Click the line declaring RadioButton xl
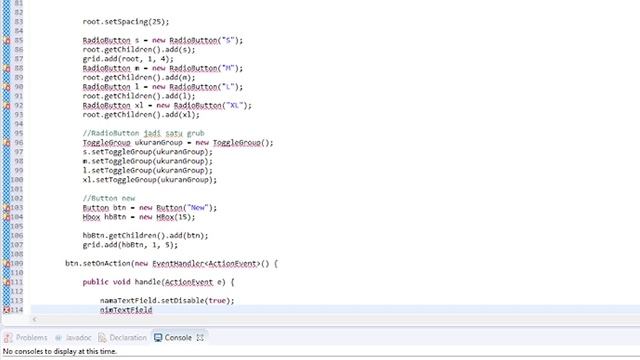640x360 pixels. point(167,105)
